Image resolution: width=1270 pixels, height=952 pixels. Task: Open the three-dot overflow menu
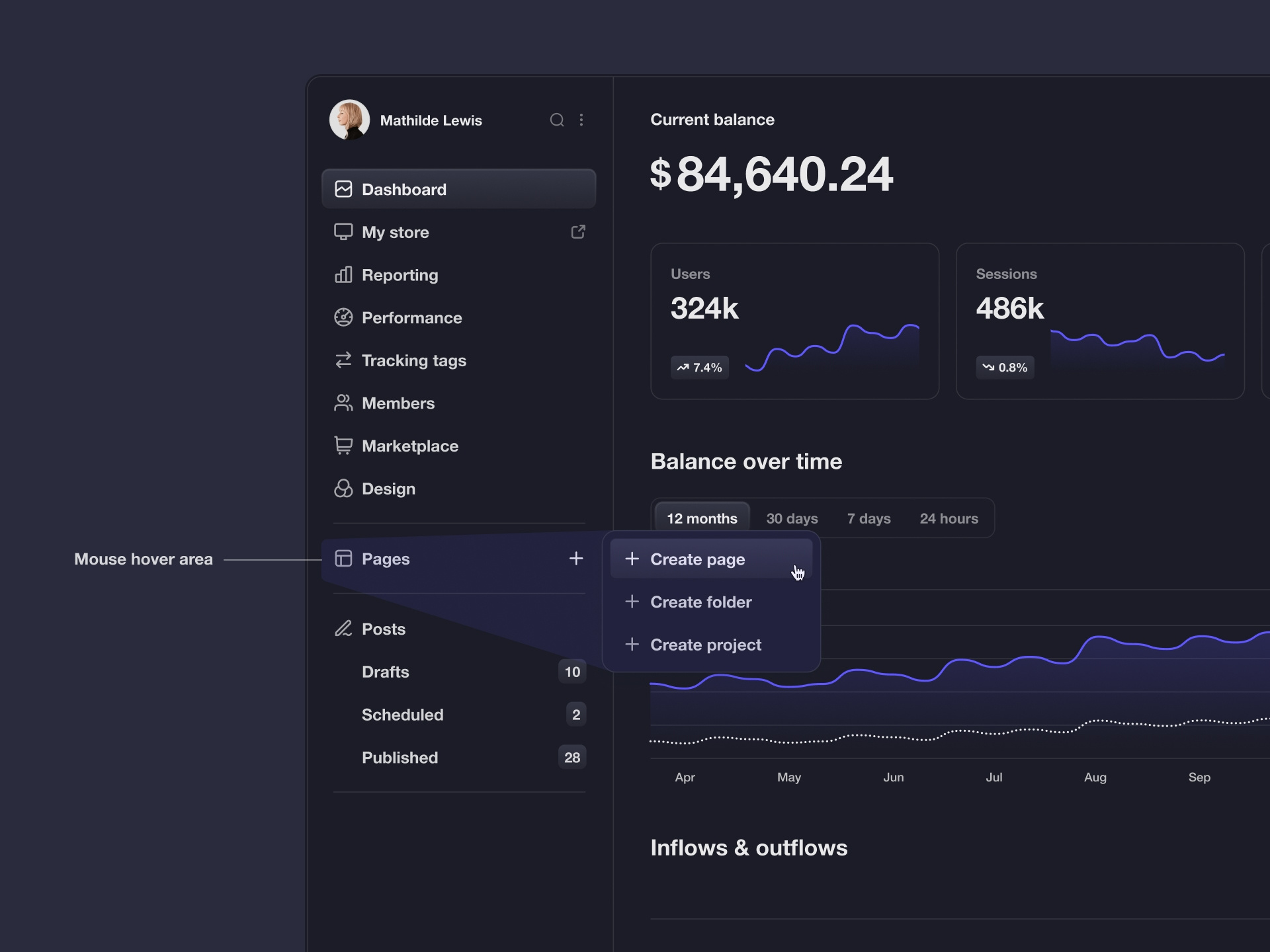coord(582,120)
